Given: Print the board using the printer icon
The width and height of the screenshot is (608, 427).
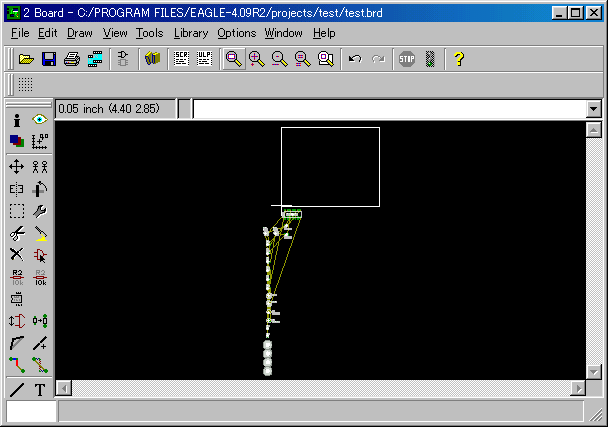Looking at the screenshot, I should point(72,59).
